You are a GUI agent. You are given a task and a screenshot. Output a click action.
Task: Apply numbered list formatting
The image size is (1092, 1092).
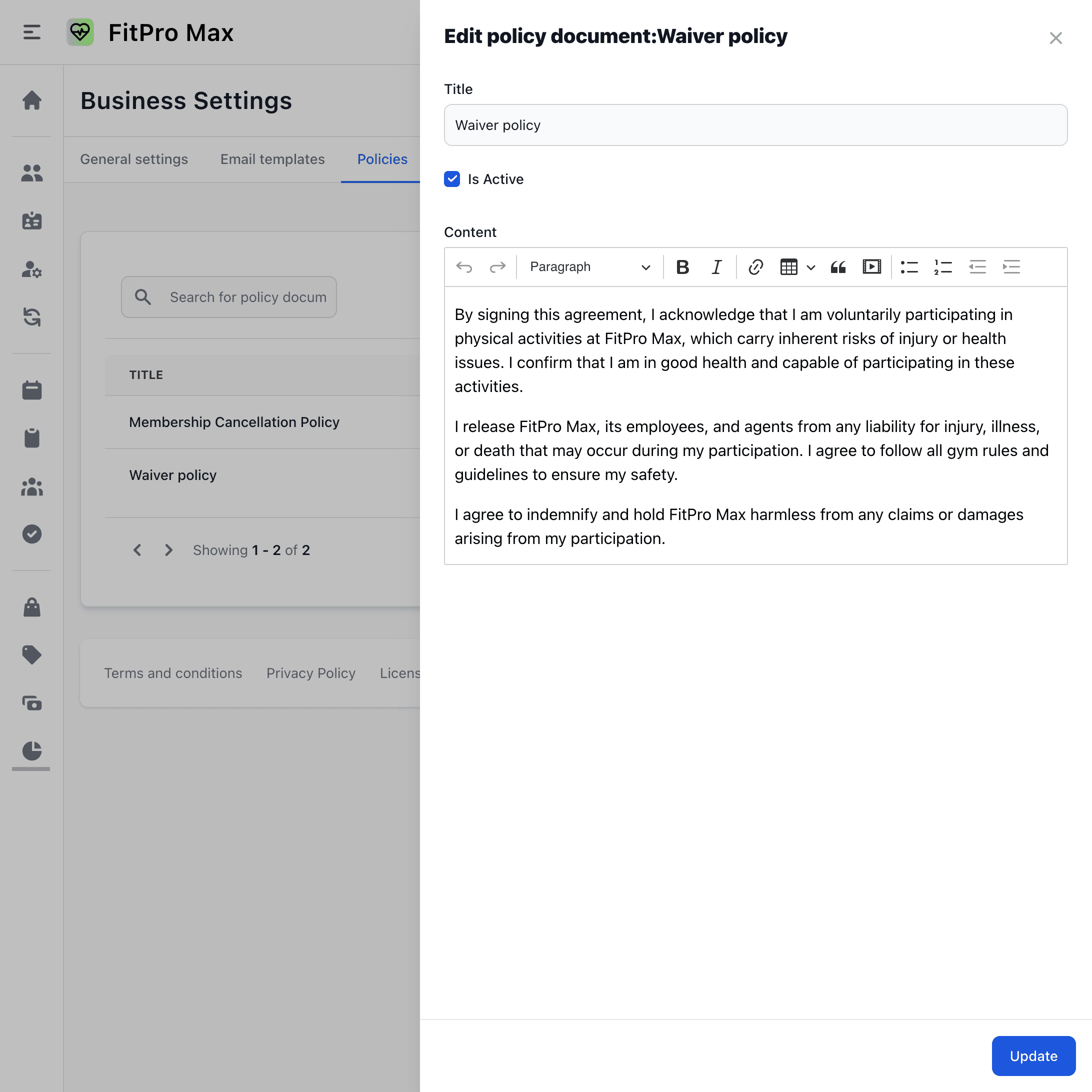tap(943, 267)
